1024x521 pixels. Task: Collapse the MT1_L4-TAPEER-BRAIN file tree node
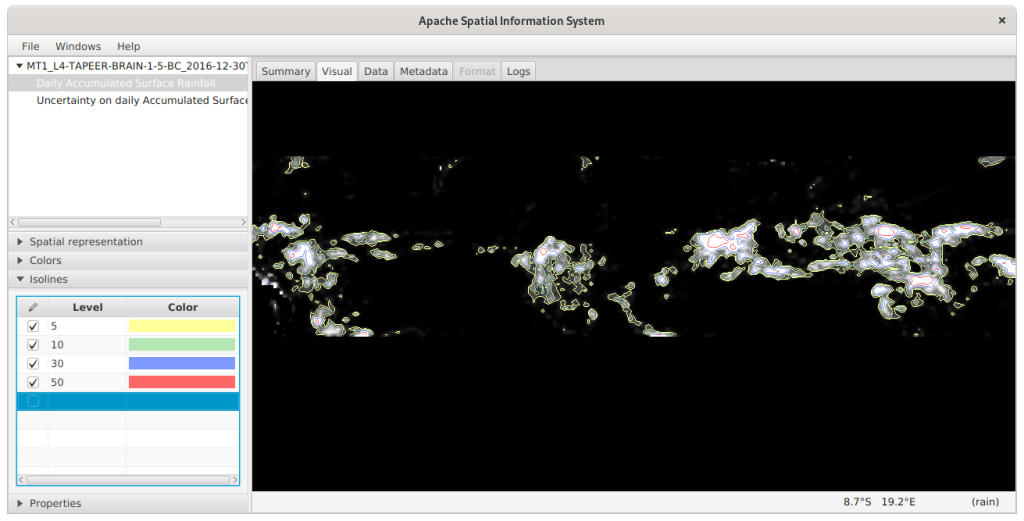(x=20, y=65)
